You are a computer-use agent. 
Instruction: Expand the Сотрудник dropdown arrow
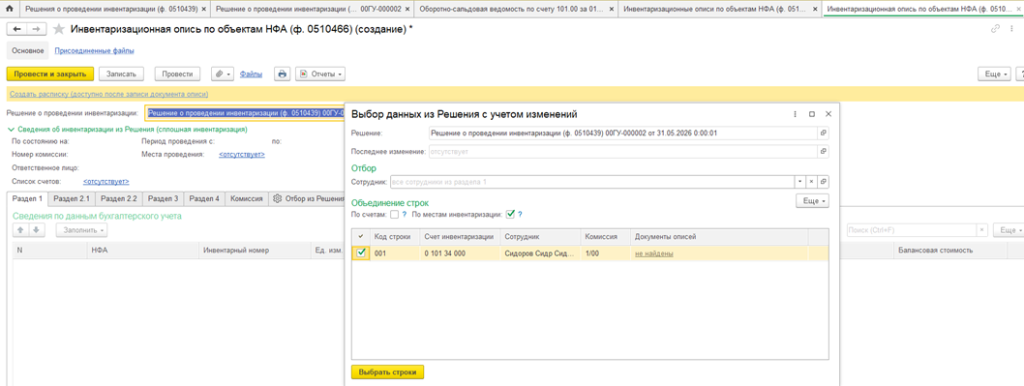click(800, 182)
